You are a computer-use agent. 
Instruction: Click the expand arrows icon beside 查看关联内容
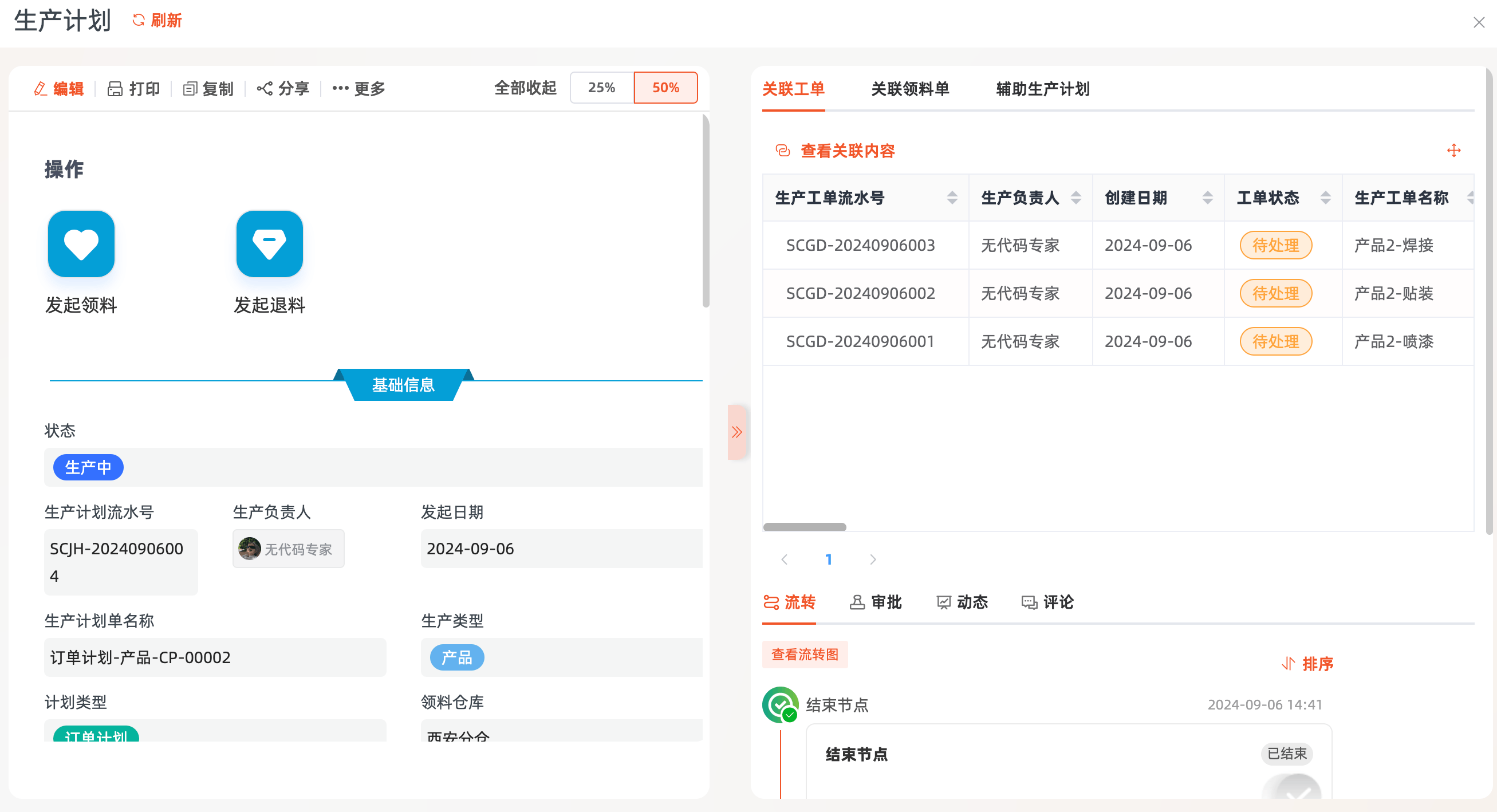(1453, 151)
